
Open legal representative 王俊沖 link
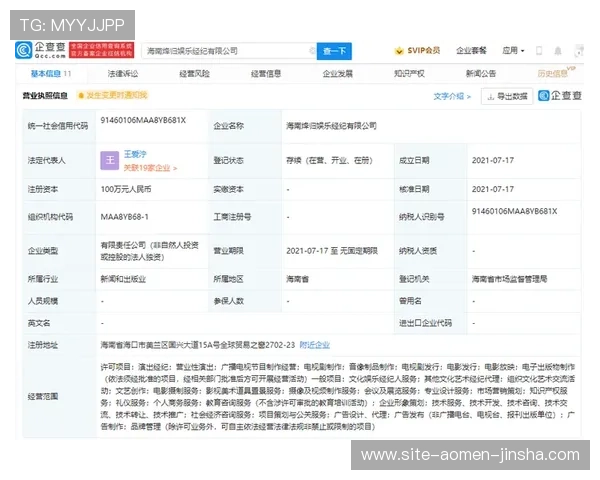click(x=135, y=154)
